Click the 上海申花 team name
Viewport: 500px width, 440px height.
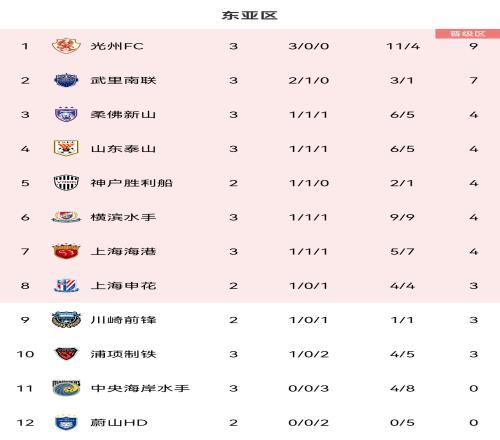click(x=123, y=286)
